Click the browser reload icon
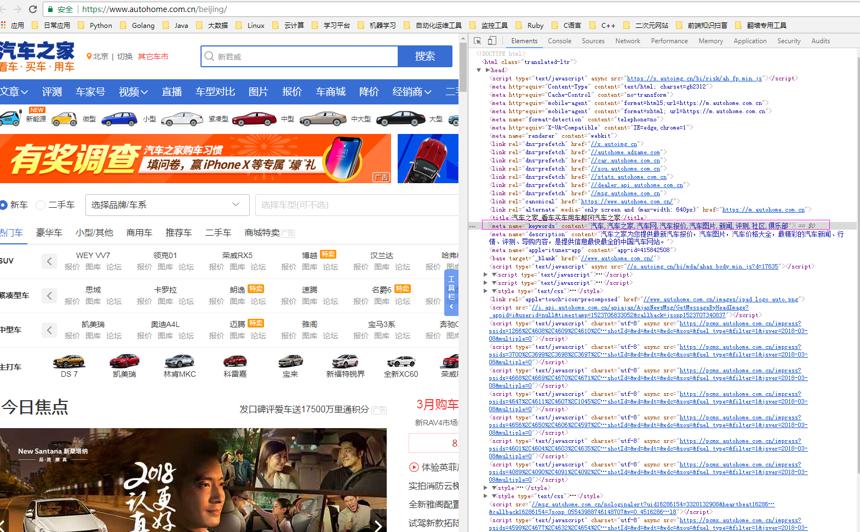 (33, 9)
